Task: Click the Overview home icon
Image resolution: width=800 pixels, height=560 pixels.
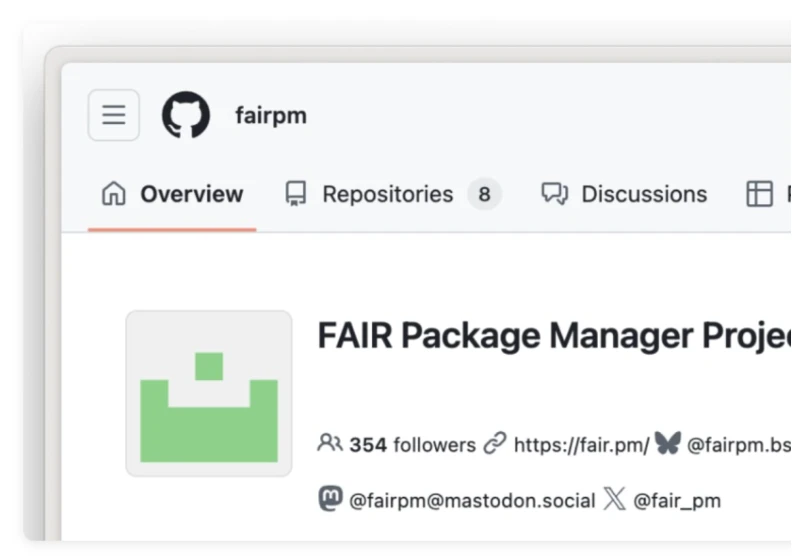Action: click(x=114, y=194)
